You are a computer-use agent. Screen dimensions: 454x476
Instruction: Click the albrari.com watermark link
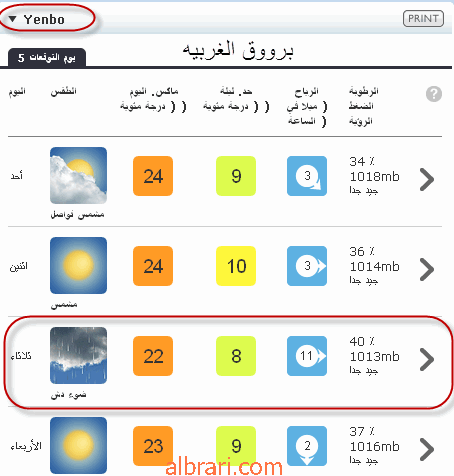tap(224, 467)
